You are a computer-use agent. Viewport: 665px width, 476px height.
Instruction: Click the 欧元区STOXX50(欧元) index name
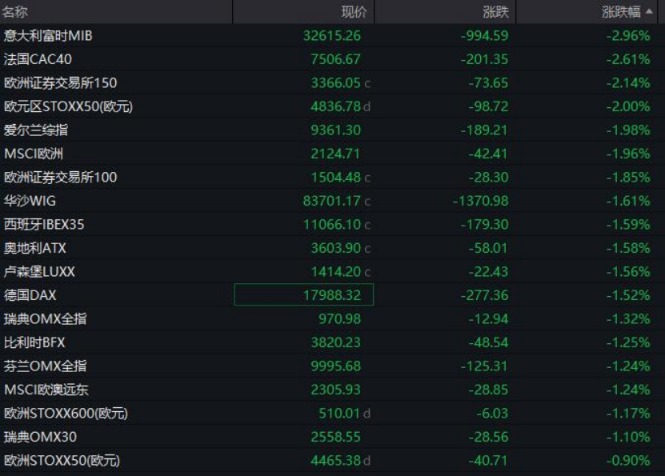[x=62, y=106]
